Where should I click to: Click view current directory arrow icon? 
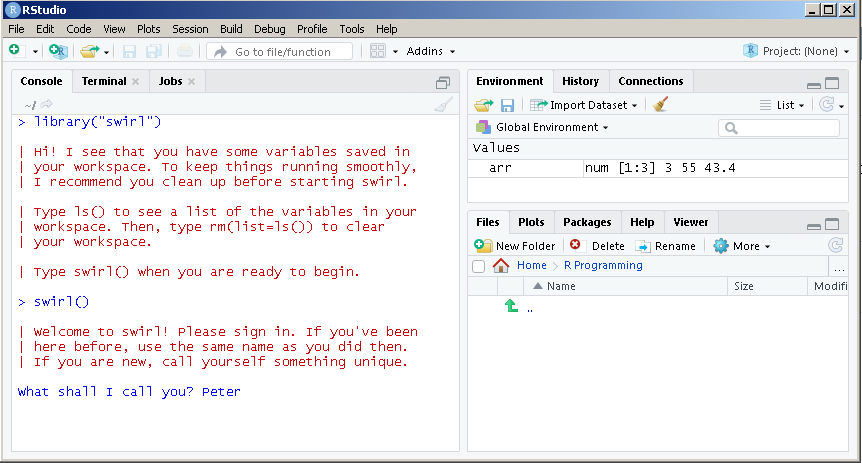click(x=47, y=104)
